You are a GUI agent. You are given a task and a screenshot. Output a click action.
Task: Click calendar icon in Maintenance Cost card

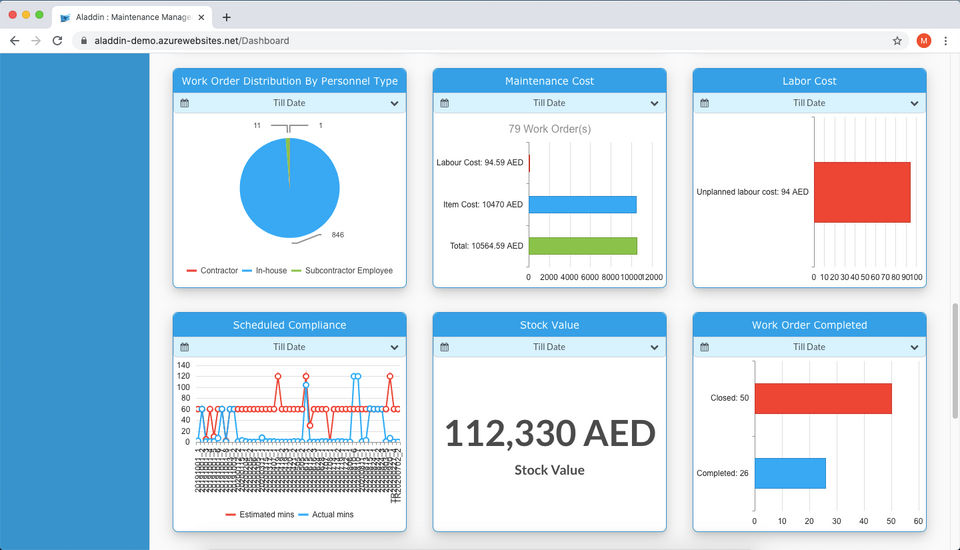(x=444, y=103)
